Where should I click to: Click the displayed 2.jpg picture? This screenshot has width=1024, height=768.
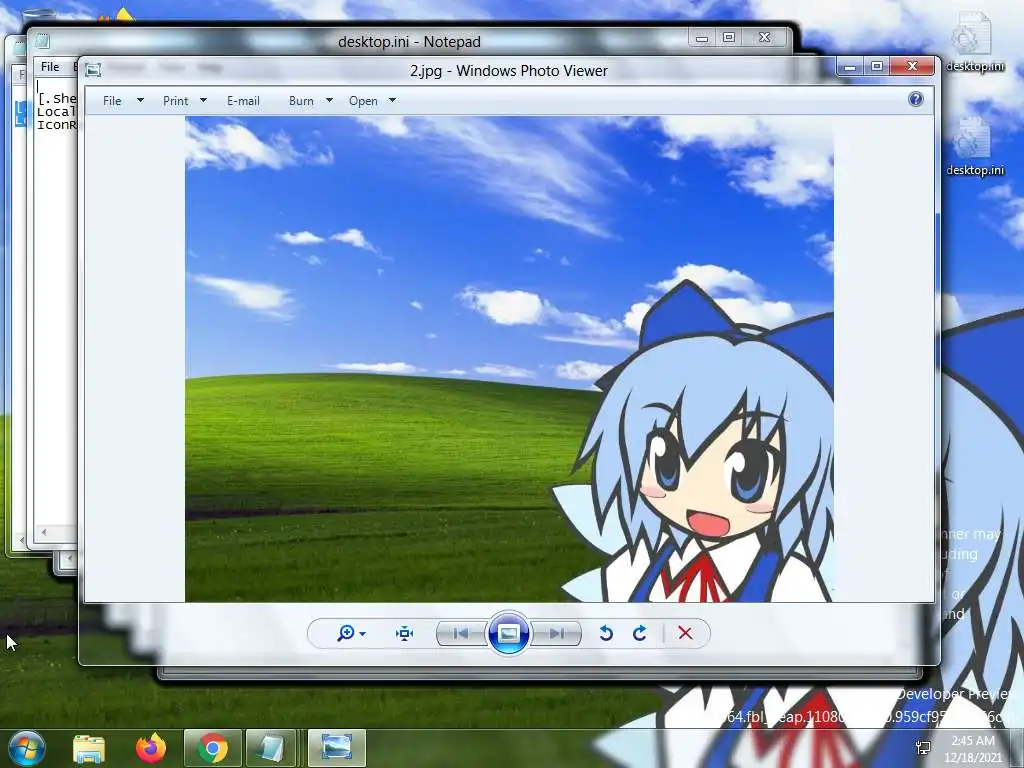point(509,359)
